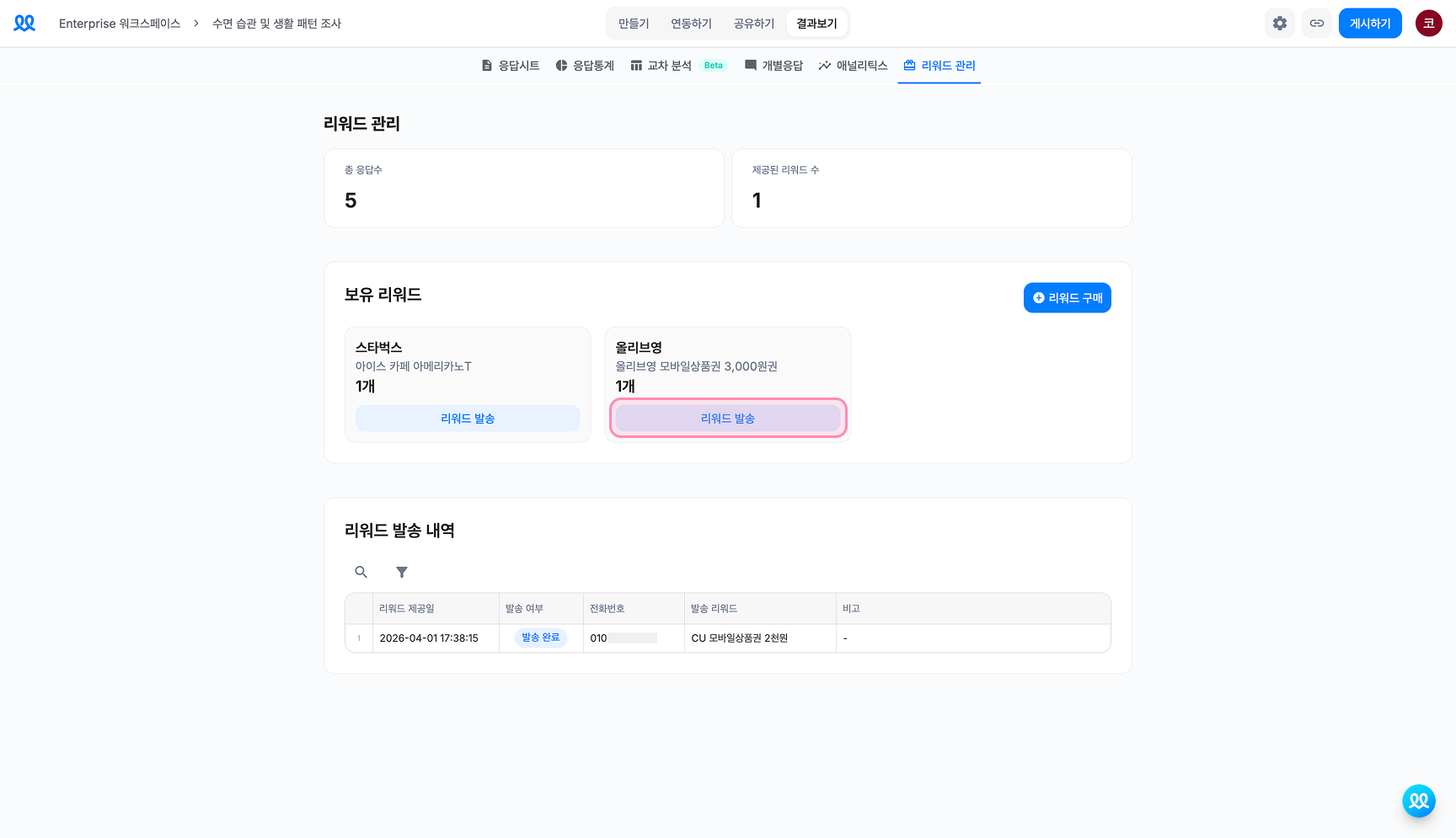Click the Enterprise 워크스페이스 breadcrumb
1456x838 pixels.
point(120,24)
